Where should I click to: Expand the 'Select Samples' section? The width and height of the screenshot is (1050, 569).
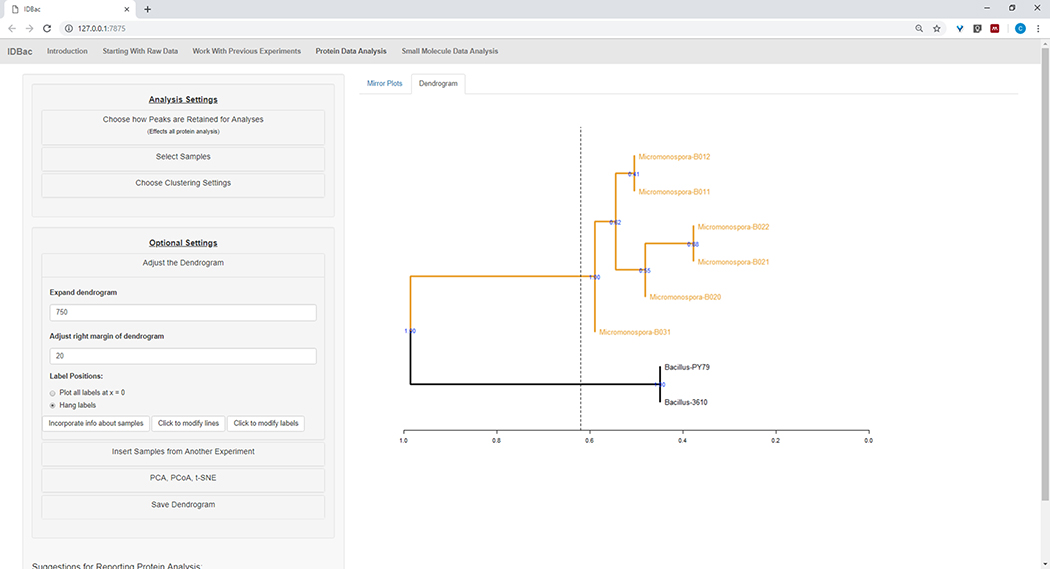coord(183,157)
